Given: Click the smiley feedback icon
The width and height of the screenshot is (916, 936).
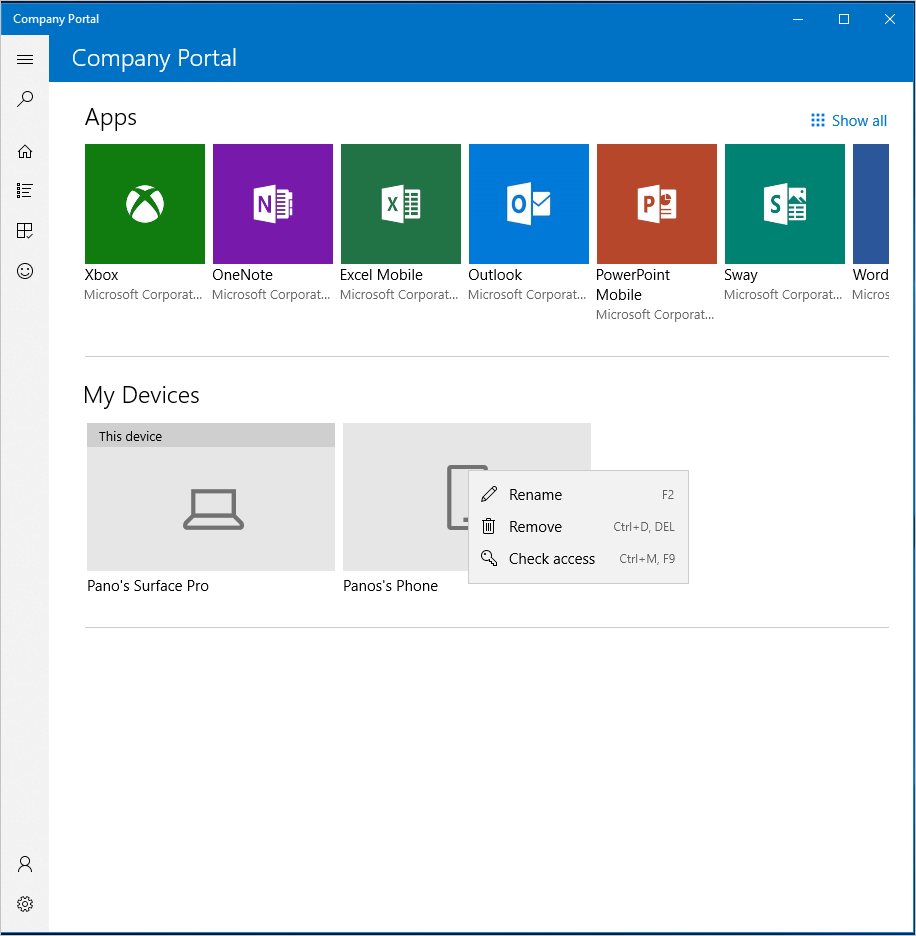Looking at the screenshot, I should (x=24, y=271).
